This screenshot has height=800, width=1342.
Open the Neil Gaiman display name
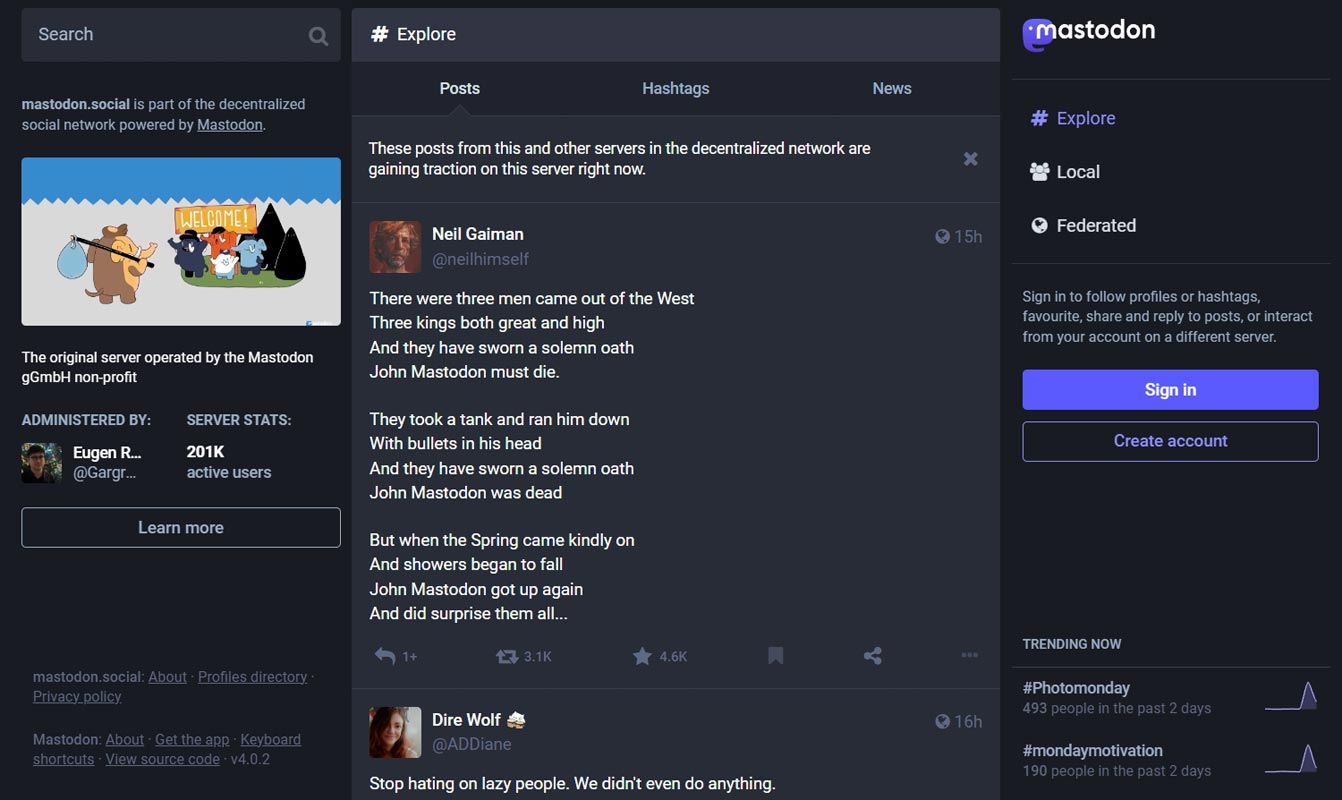tap(478, 234)
